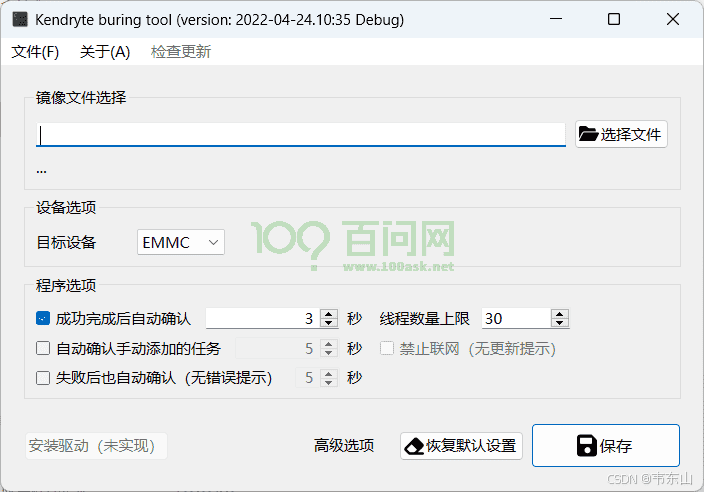Click the 检查更新 menu item

click(x=180, y=52)
